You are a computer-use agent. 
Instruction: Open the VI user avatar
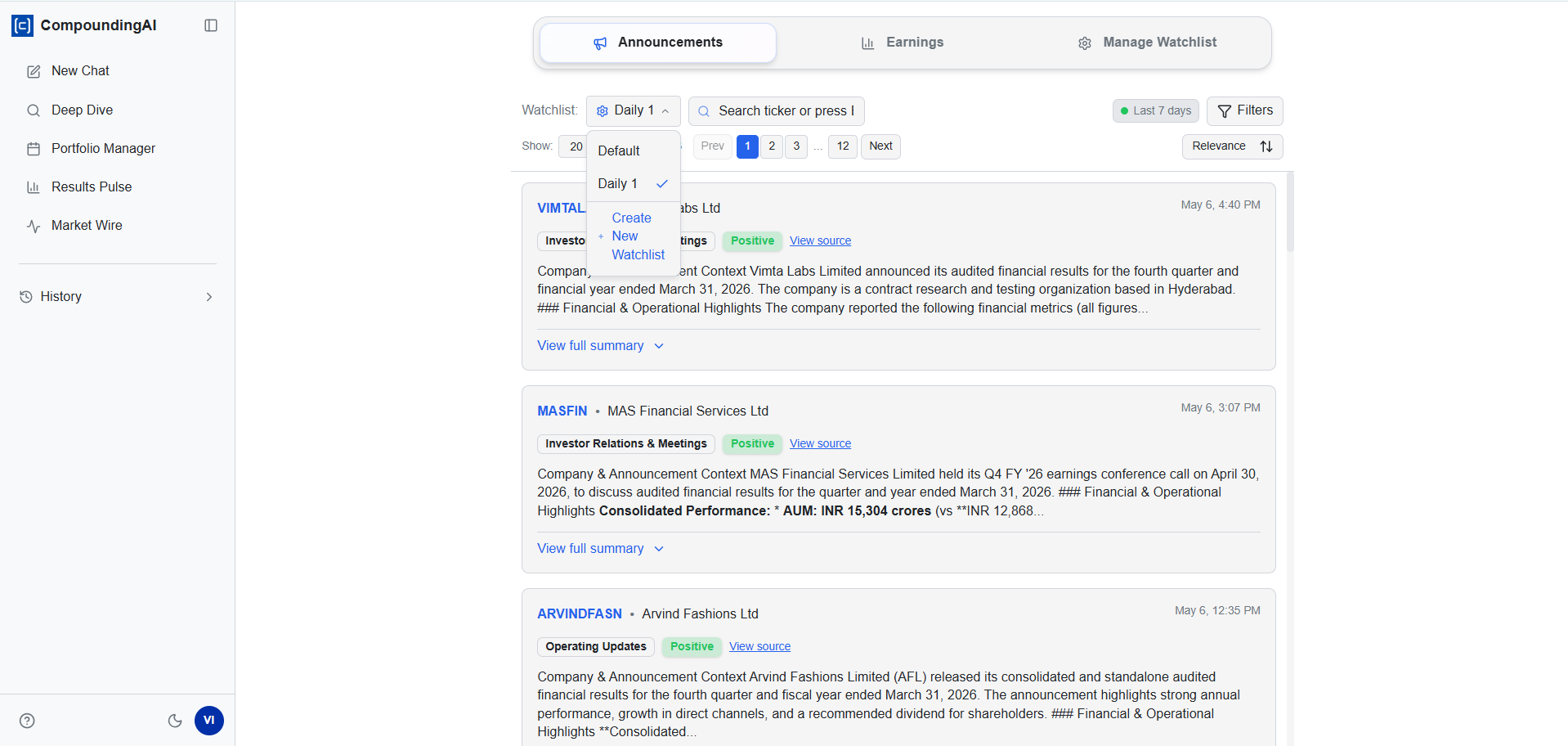click(x=209, y=721)
